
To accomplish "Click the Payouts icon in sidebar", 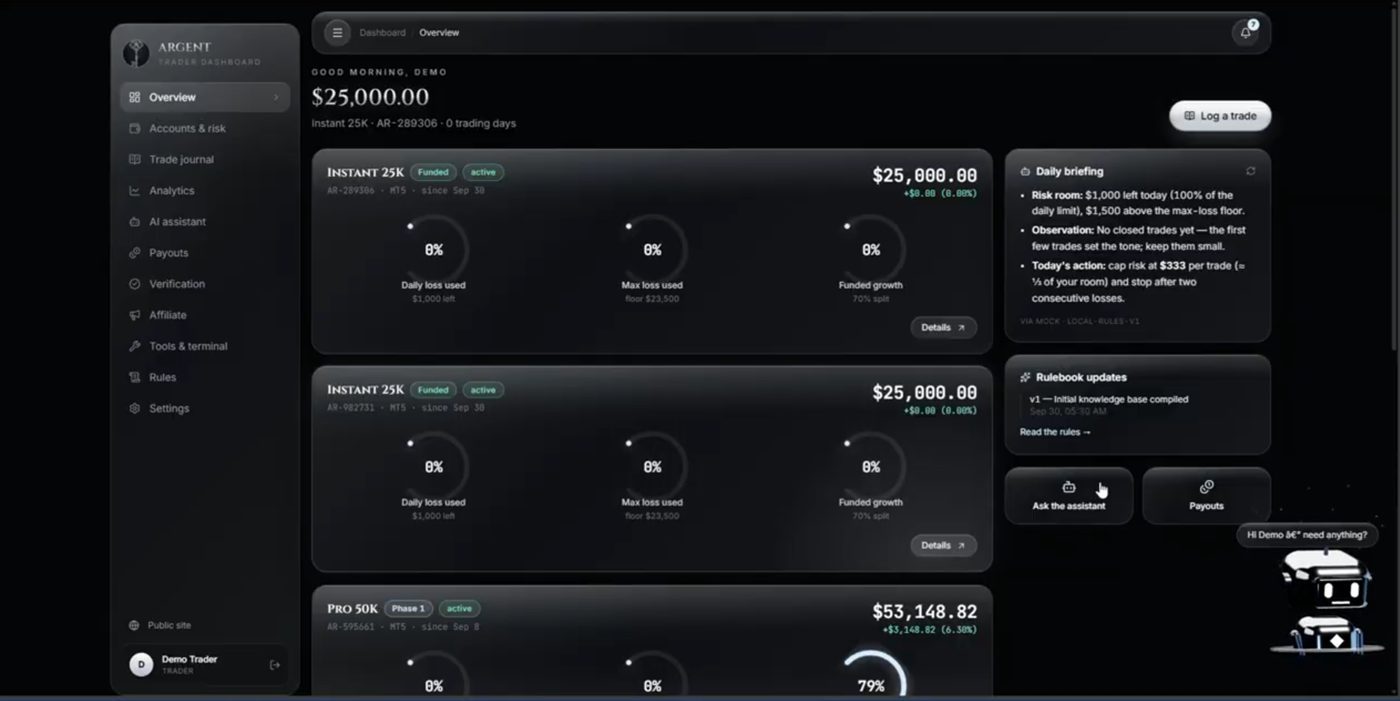I will pyautogui.click(x=135, y=253).
